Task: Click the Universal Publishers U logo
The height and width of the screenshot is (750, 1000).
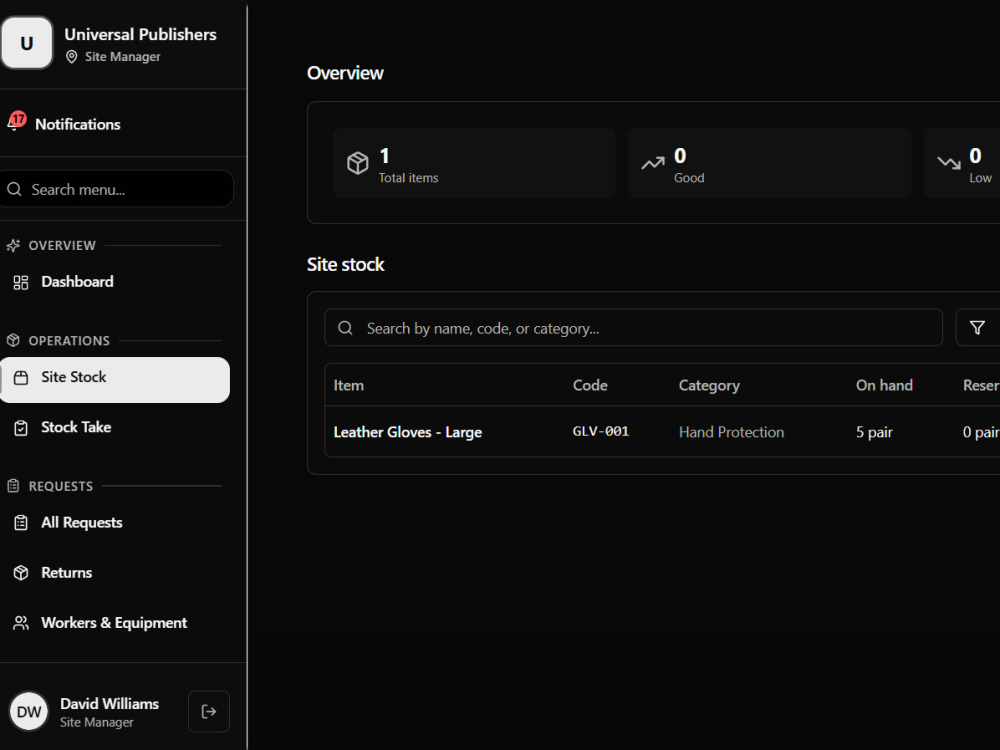Action: click(27, 43)
